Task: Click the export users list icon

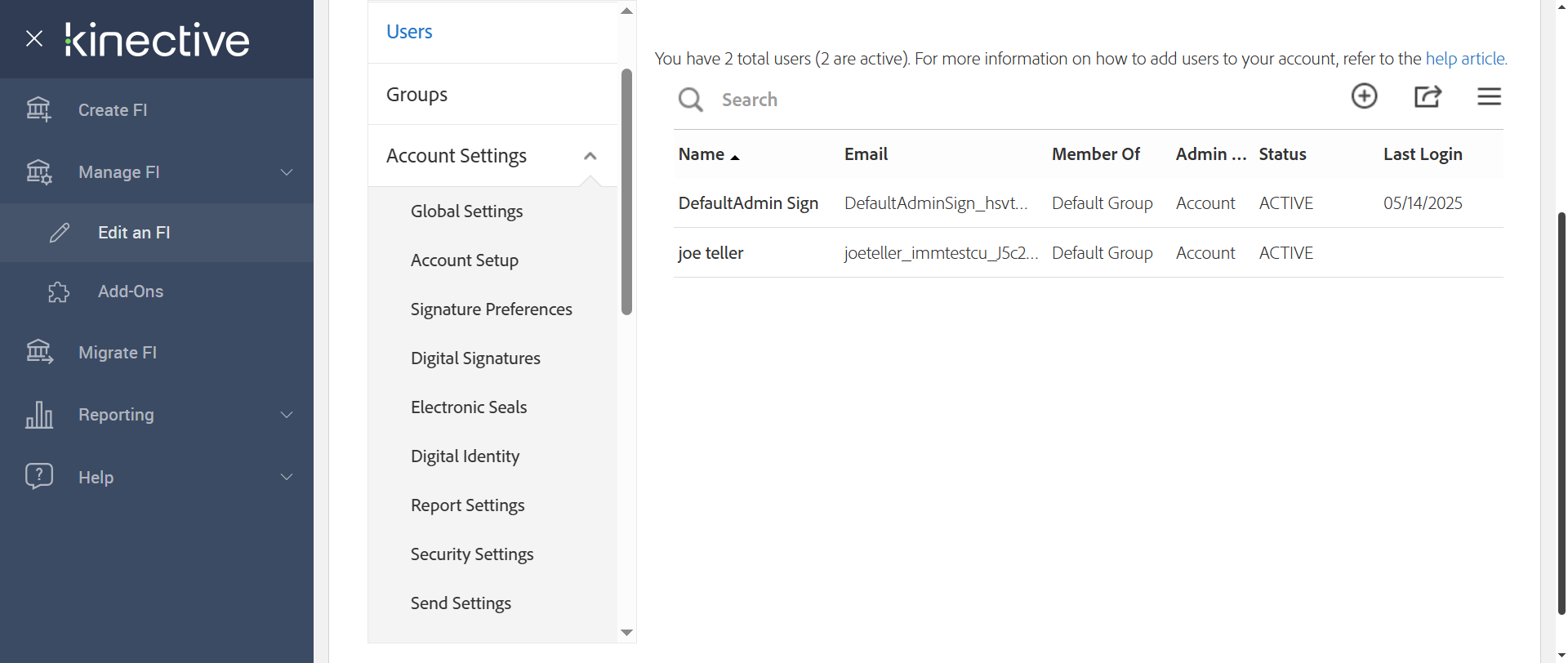Action: tap(1427, 96)
